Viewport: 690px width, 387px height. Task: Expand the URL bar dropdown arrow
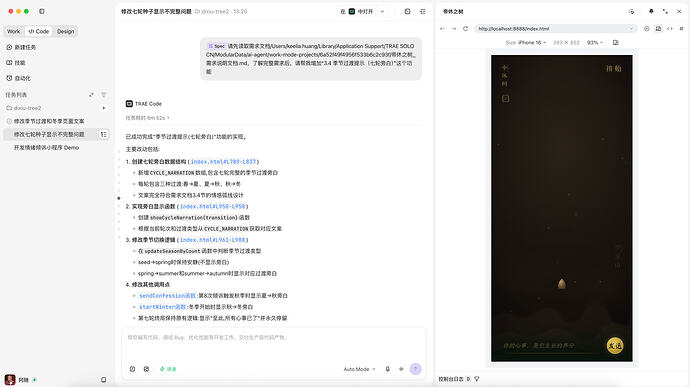pyautogui.click(x=631, y=29)
